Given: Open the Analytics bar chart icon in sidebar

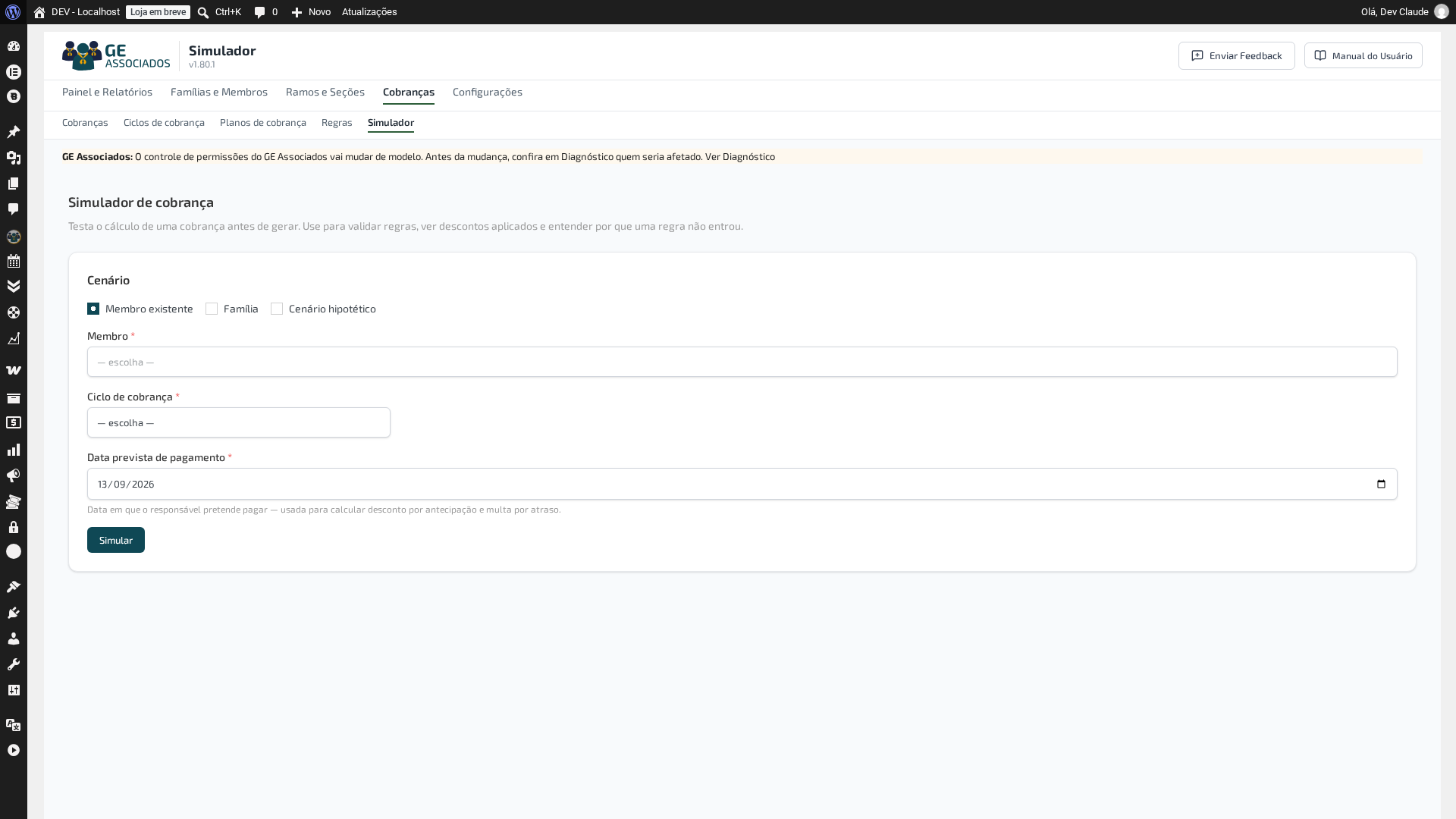Looking at the screenshot, I should [14, 450].
